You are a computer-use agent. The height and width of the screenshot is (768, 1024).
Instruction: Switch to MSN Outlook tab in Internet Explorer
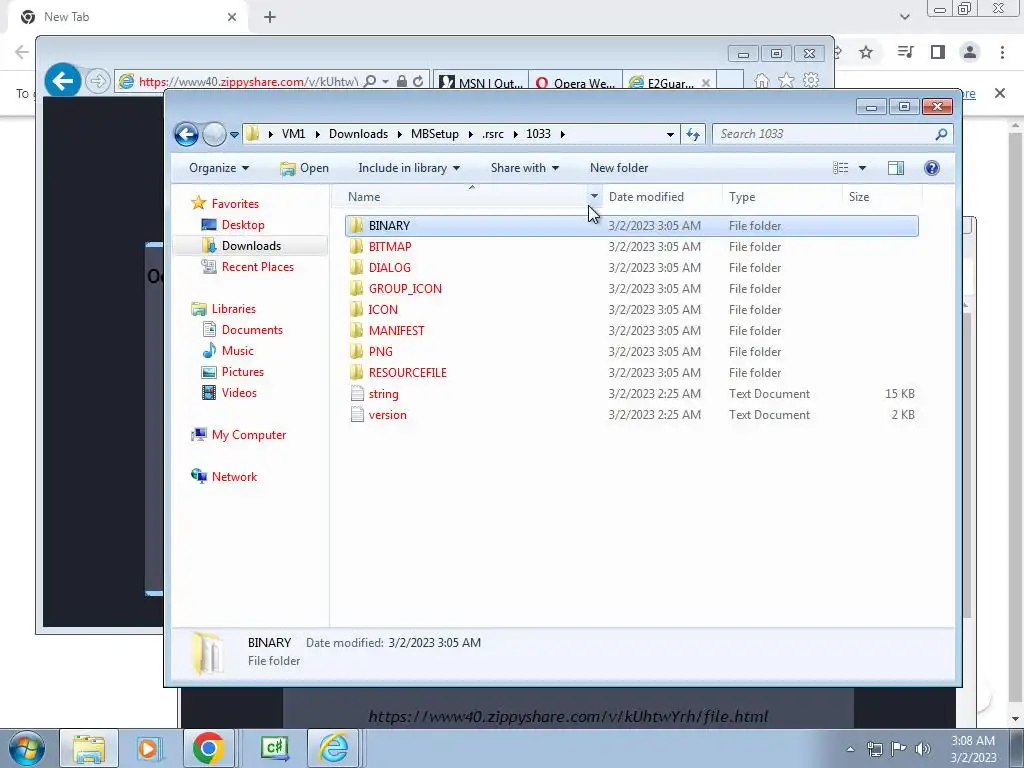[x=481, y=83]
